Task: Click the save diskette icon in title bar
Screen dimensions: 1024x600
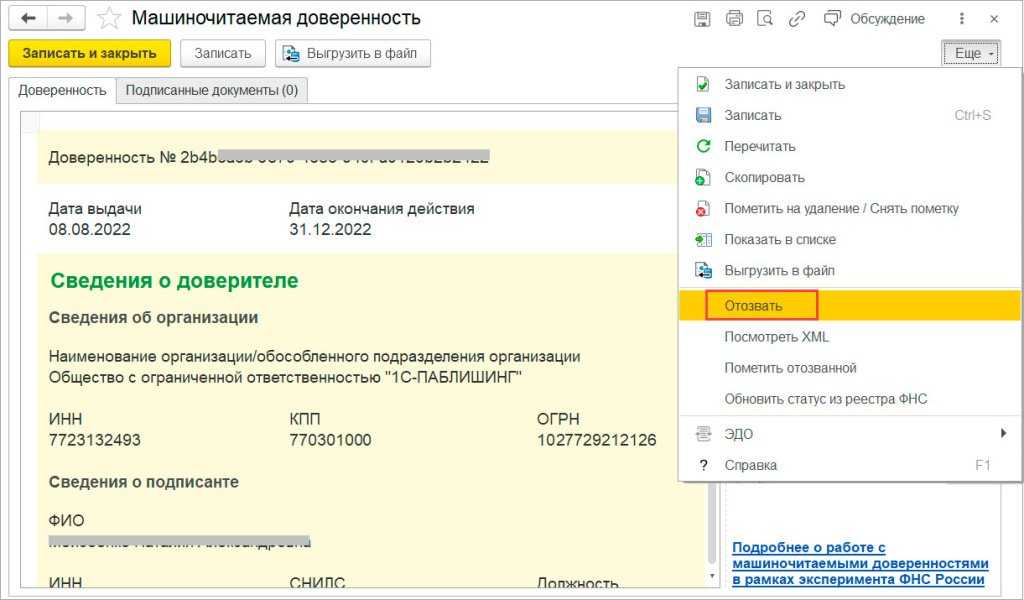Action: coord(702,19)
